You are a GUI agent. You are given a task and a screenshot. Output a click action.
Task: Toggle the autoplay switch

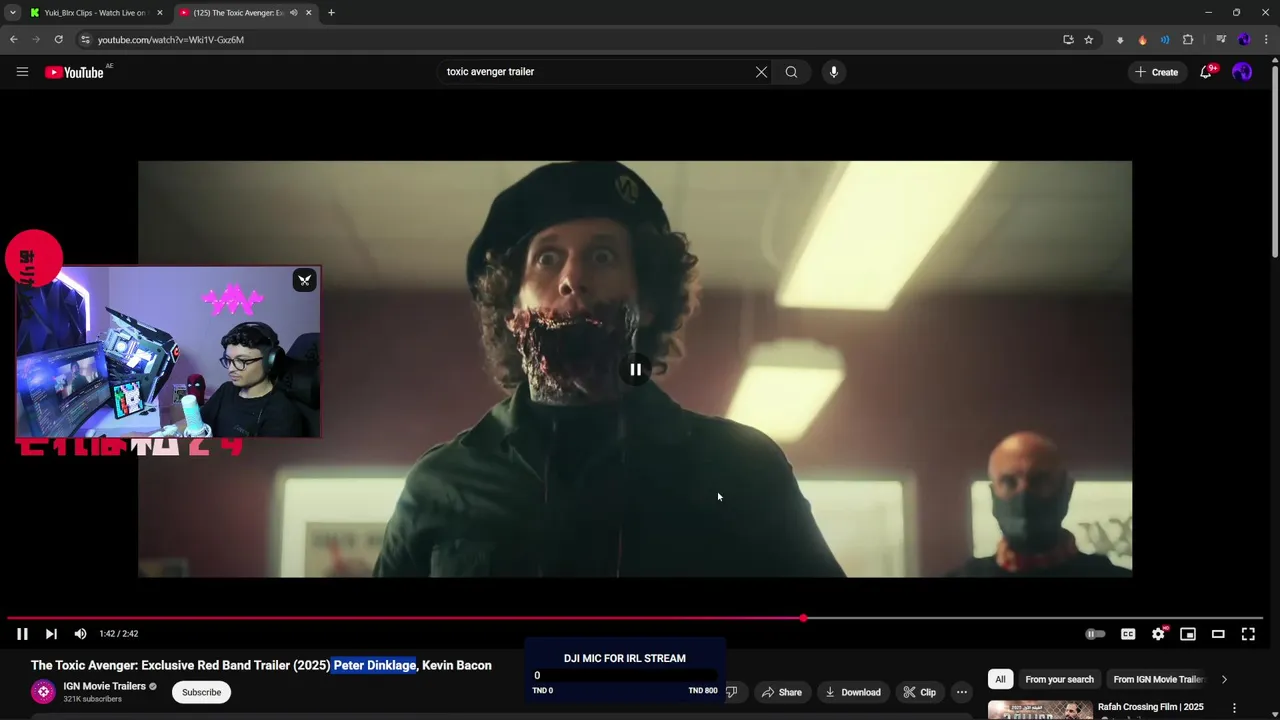pyautogui.click(x=1095, y=634)
